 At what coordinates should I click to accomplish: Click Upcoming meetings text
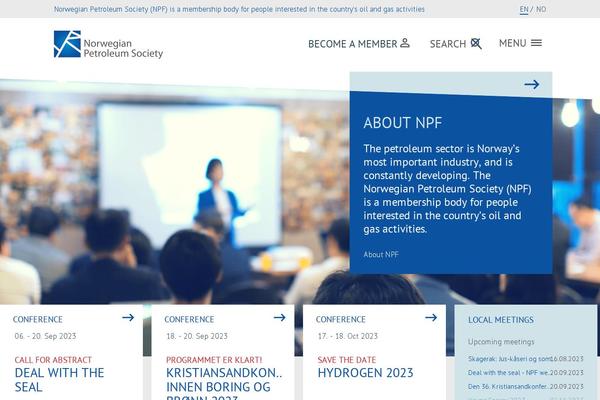coord(501,342)
